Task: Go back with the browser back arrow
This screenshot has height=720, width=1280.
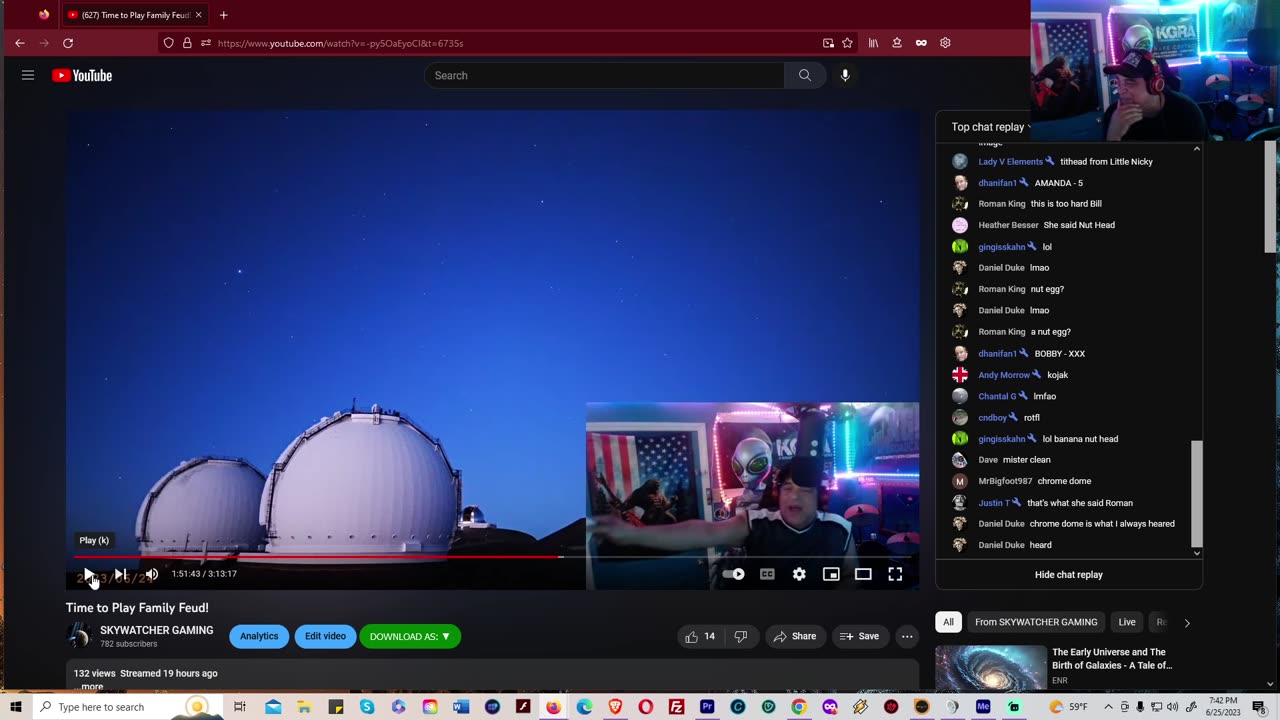Action: click(x=20, y=43)
